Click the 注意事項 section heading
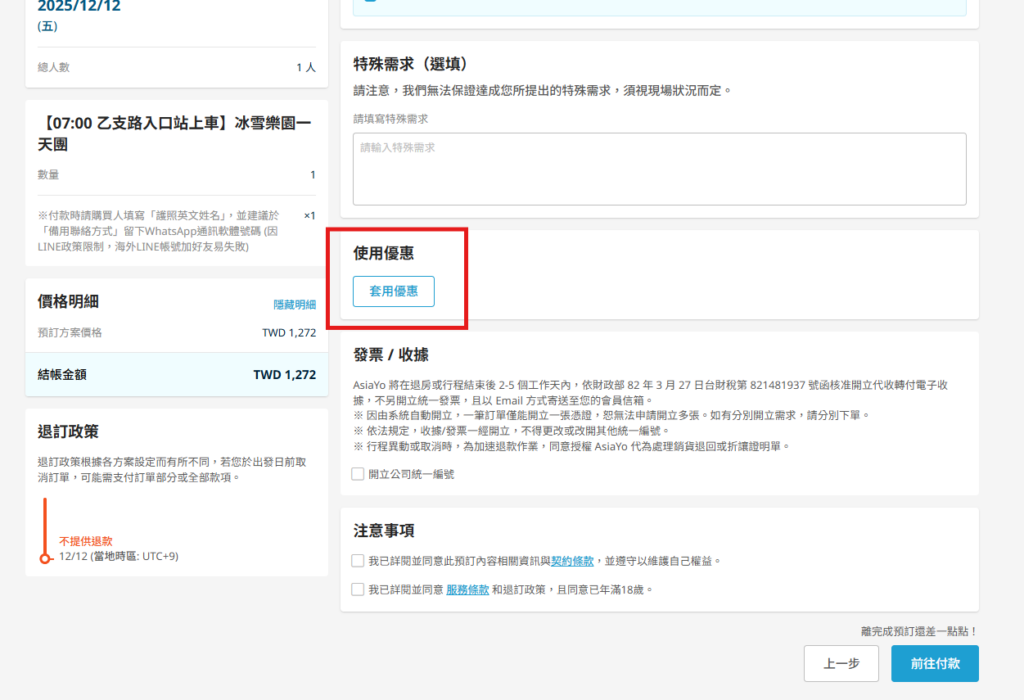This screenshot has width=1024, height=700. (384, 530)
